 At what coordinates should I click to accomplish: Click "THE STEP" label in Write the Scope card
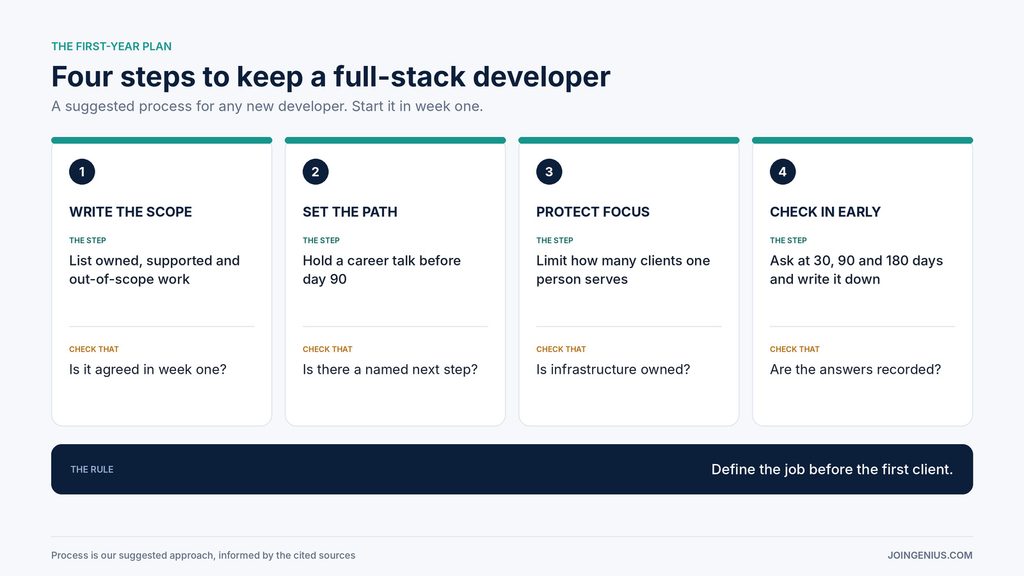(x=88, y=240)
